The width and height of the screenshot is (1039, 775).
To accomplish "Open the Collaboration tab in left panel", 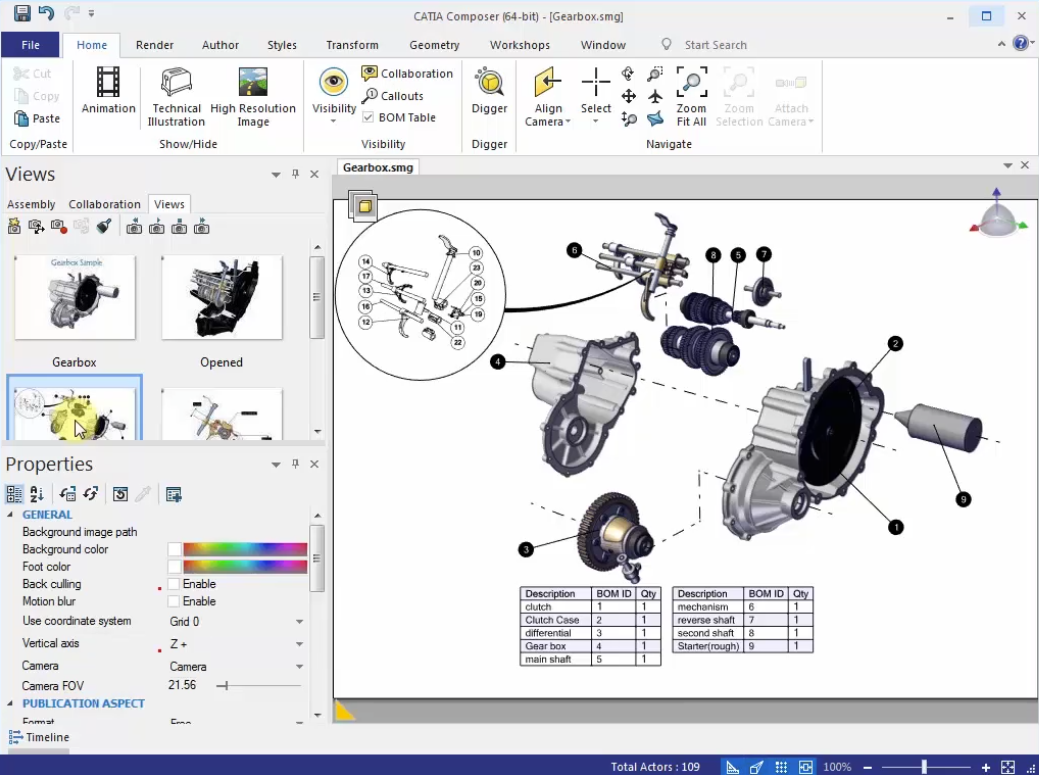I will click(x=105, y=204).
